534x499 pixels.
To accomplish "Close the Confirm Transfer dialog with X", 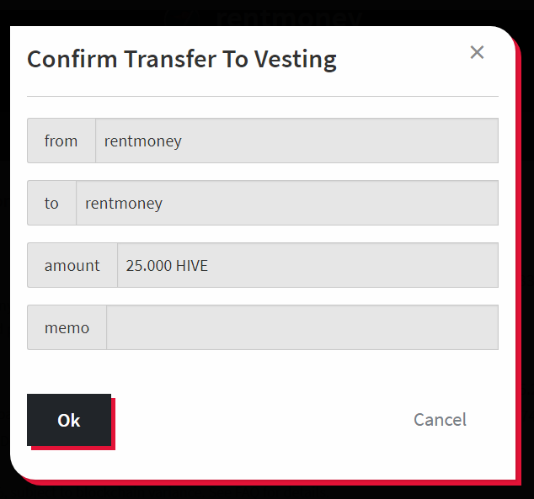I will [x=477, y=52].
